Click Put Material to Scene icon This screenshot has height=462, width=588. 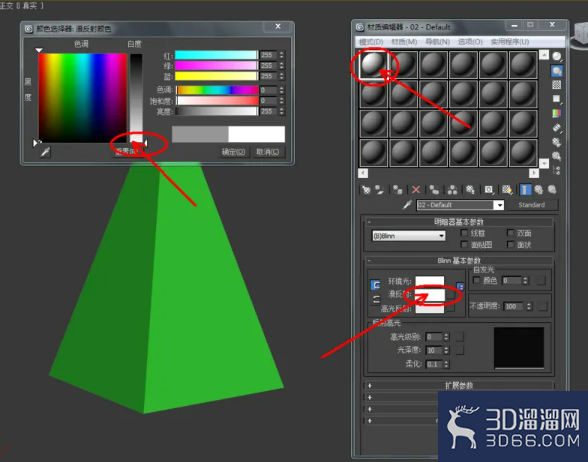[x=380, y=190]
